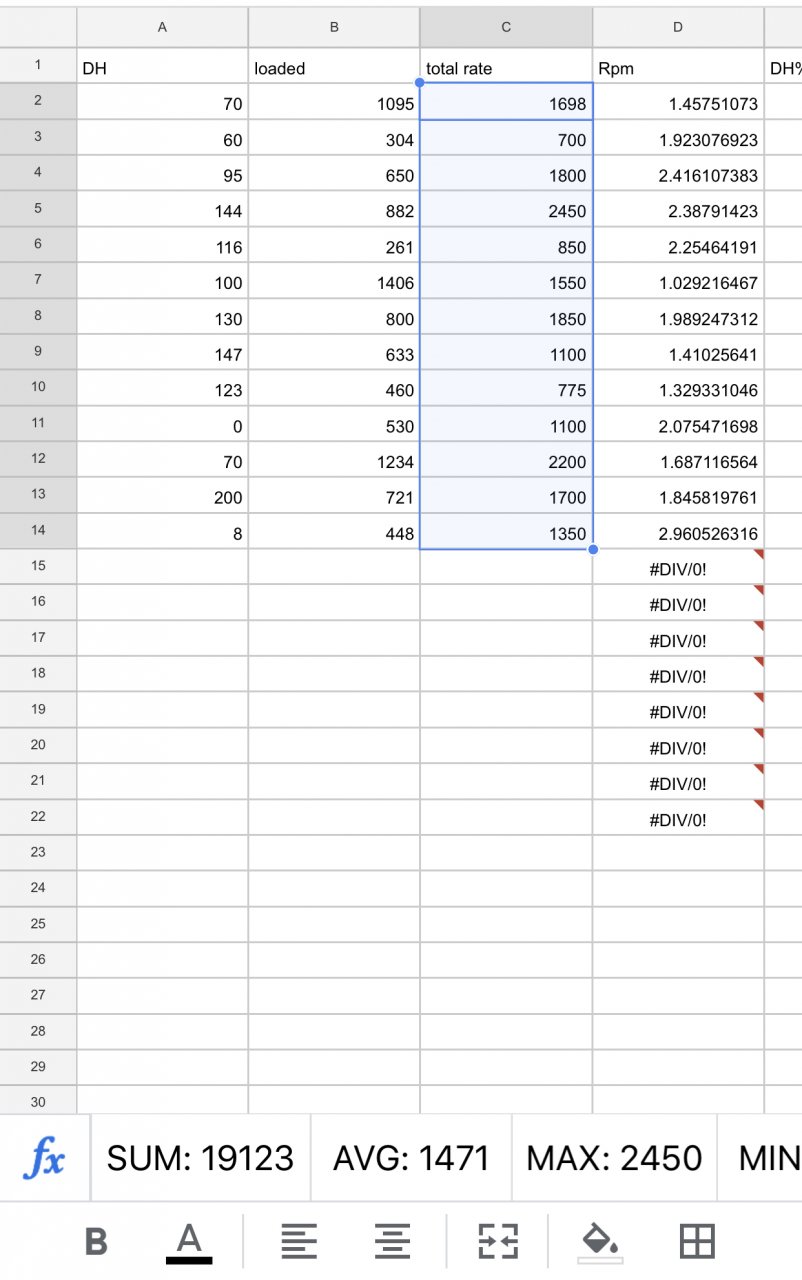Select cell containing 261
This screenshot has height=1280, width=802.
(x=334, y=245)
